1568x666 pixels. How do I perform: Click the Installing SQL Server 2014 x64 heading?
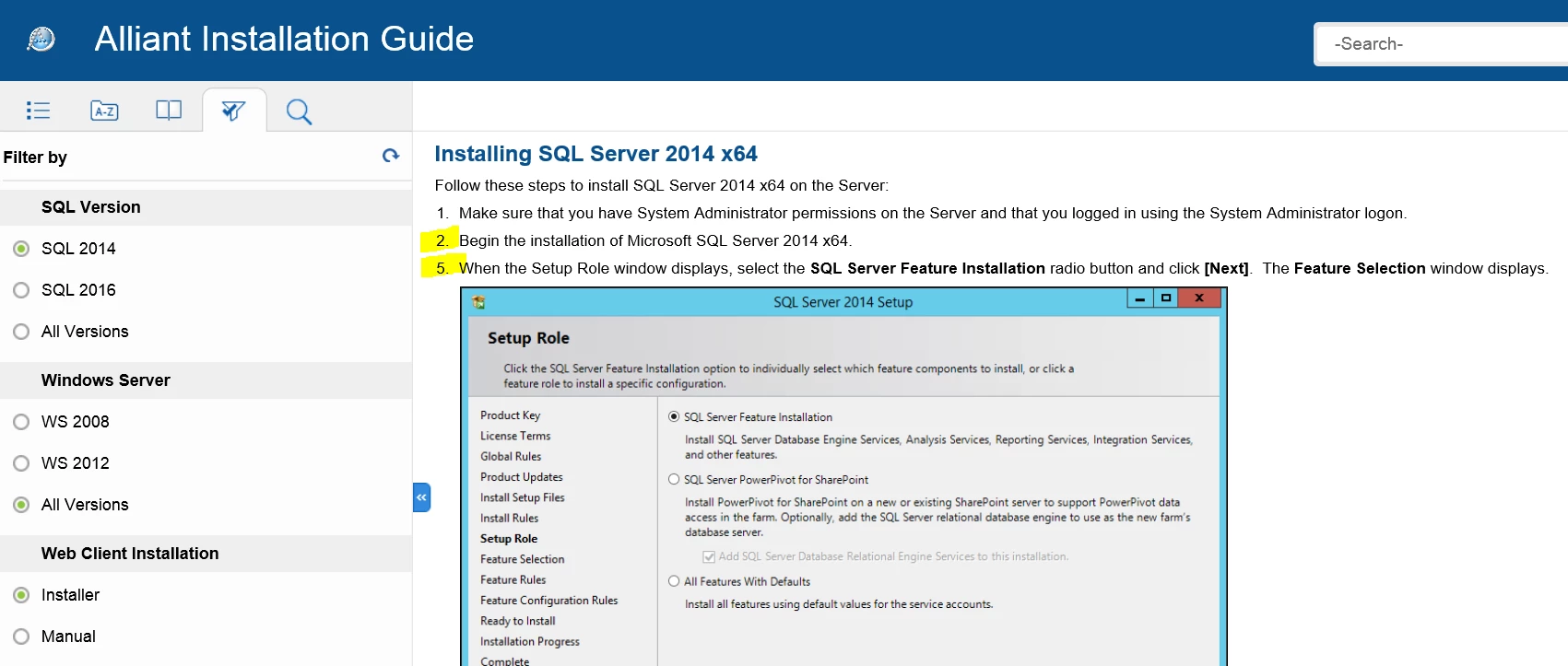(595, 154)
